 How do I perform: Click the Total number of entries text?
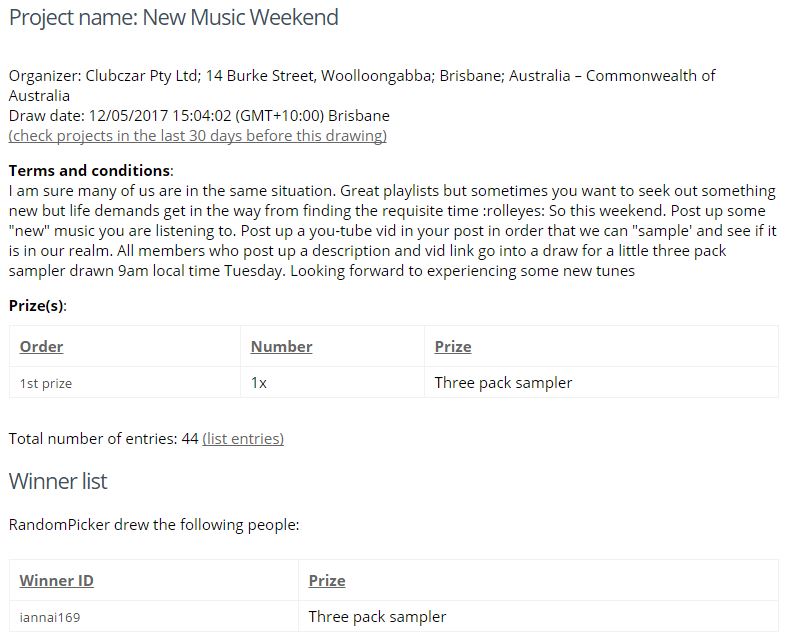(x=104, y=439)
